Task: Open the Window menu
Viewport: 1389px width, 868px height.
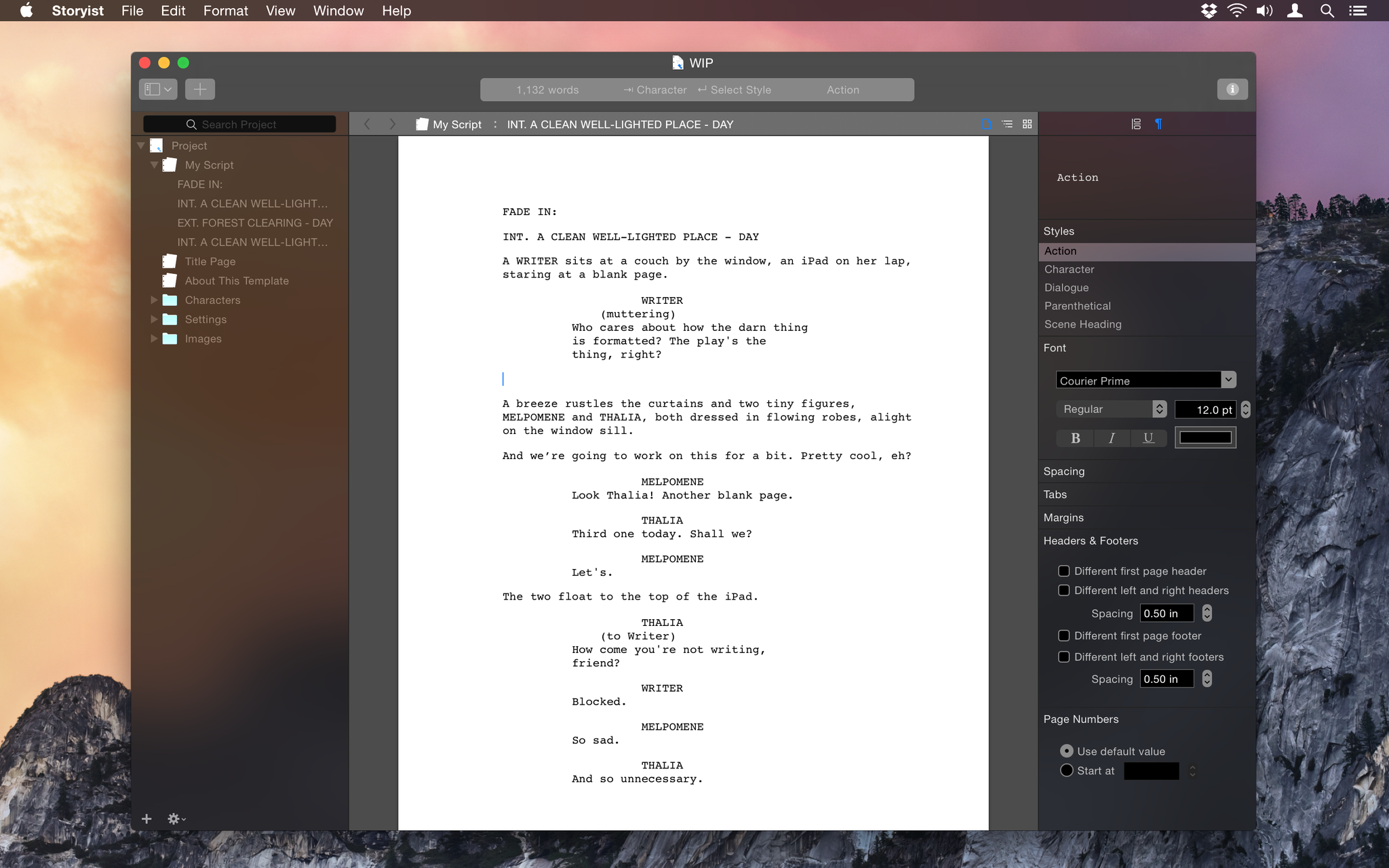Action: tap(338, 10)
